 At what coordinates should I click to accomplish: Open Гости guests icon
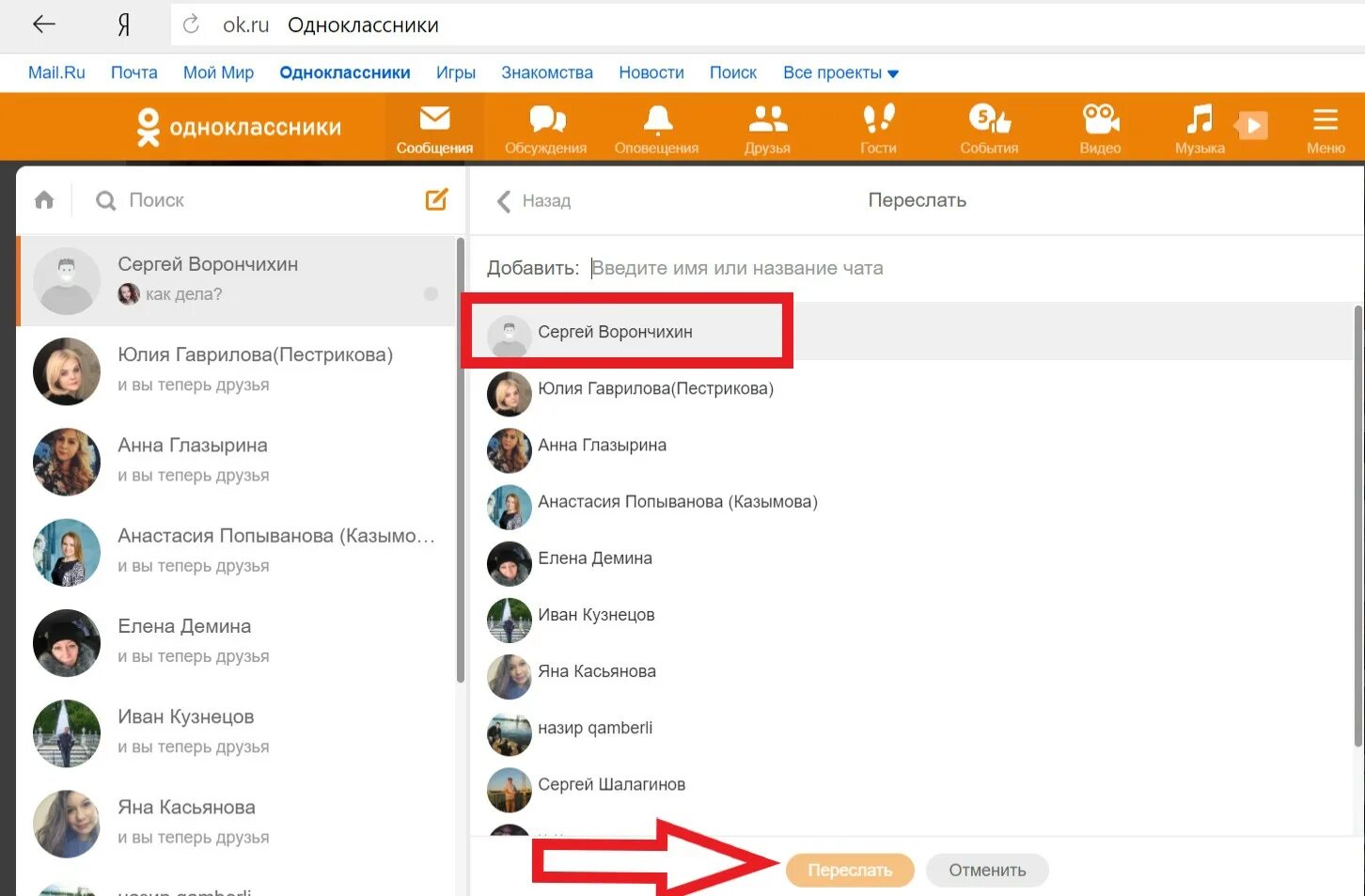[x=878, y=128]
